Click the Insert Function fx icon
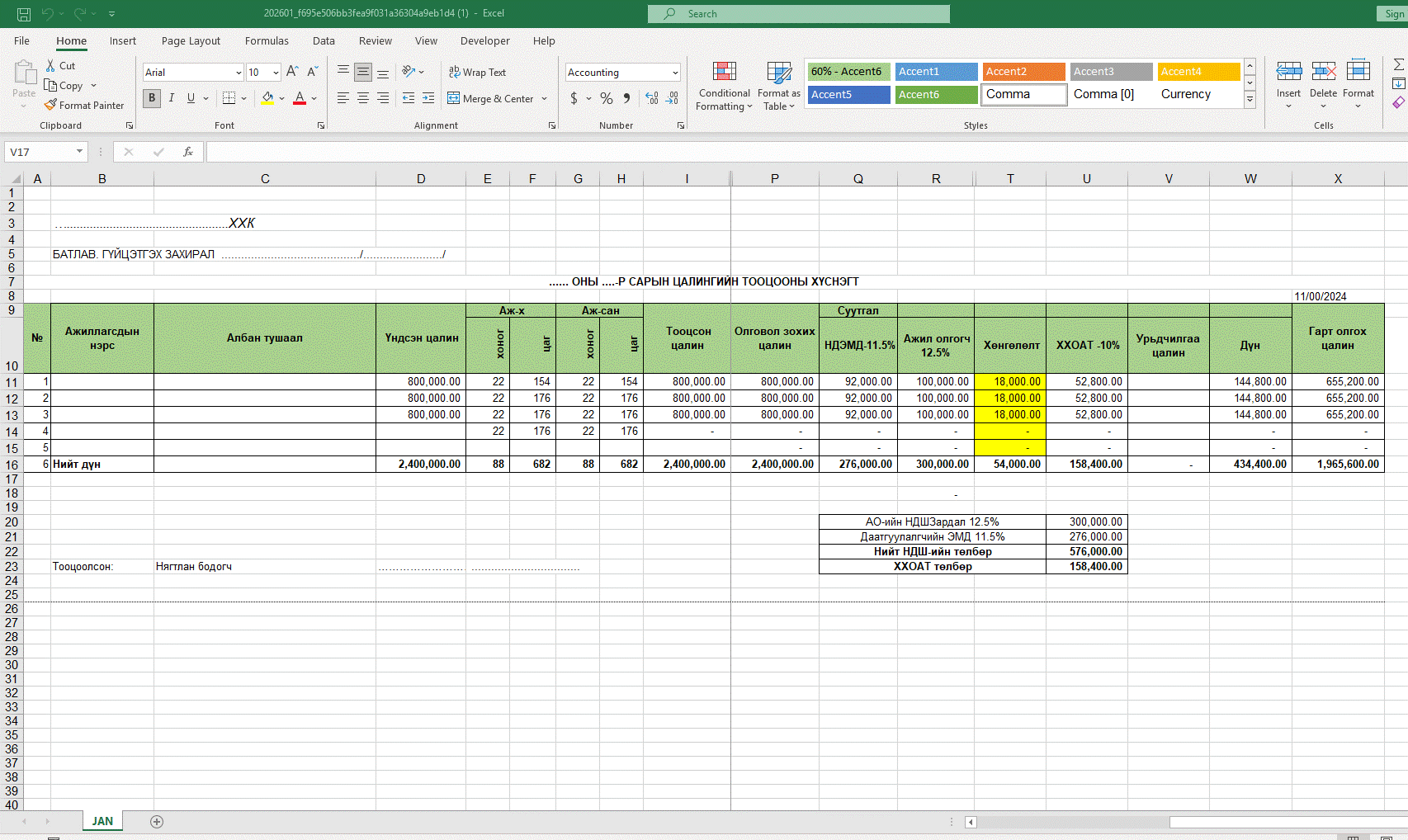This screenshot has width=1408, height=840. pos(188,152)
